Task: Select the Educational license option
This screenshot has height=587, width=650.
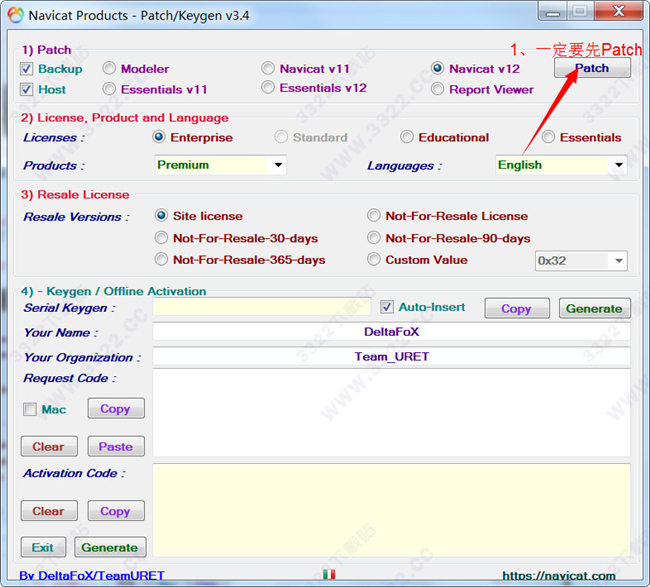Action: [407, 137]
